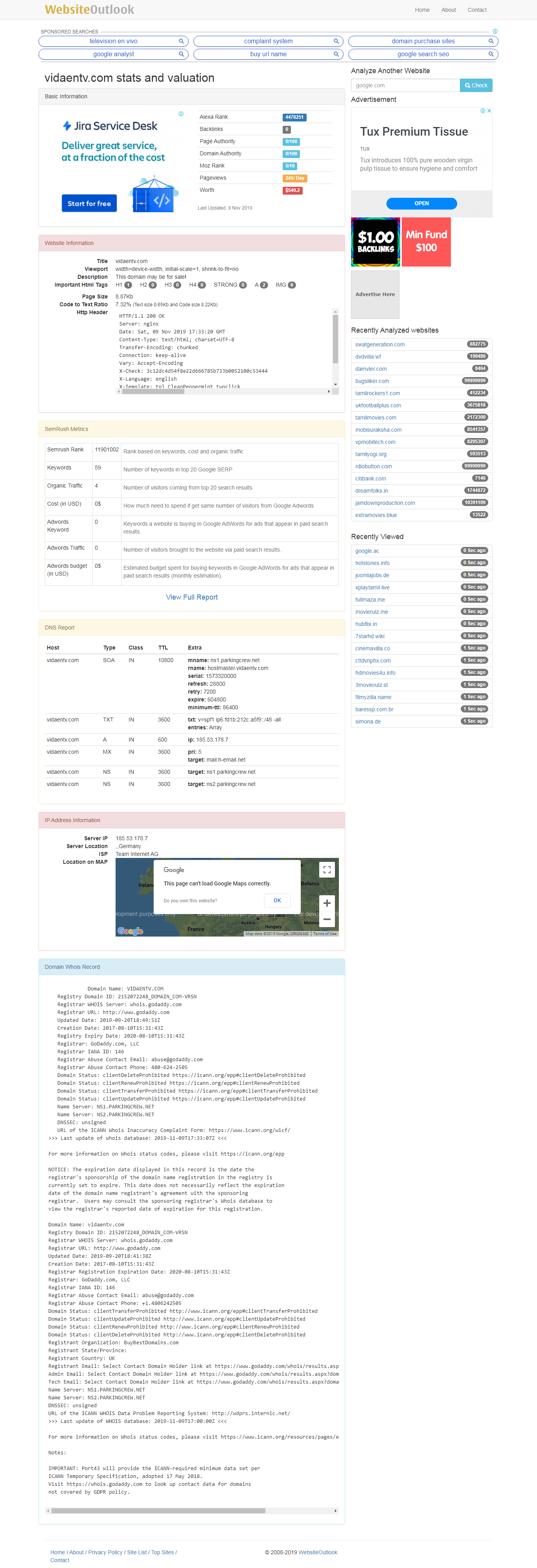Click Terms of Use on map
The height and width of the screenshot is (1568, 537).
324,934
